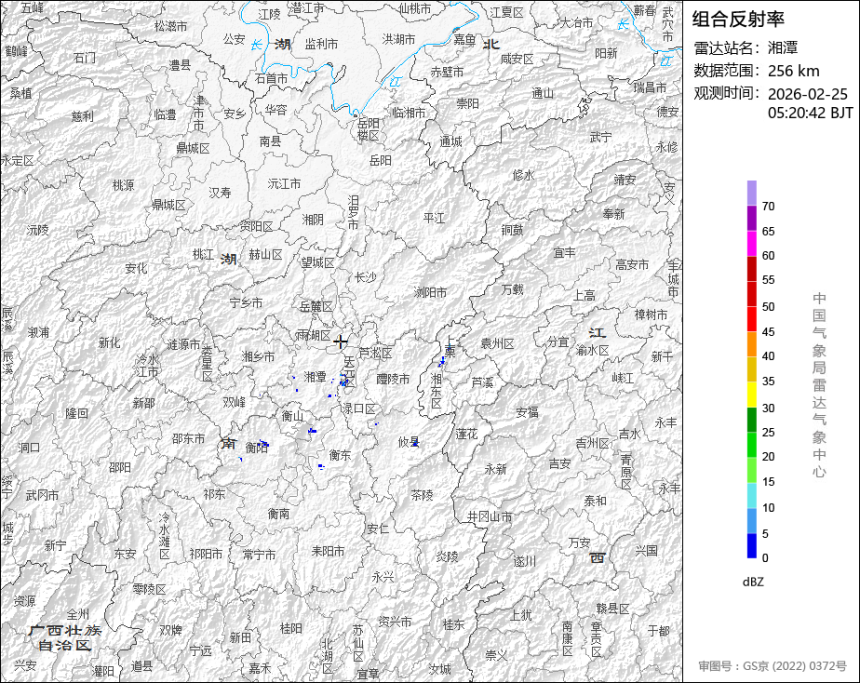Click the 汉寿 map label
The height and width of the screenshot is (683, 860).
[220, 193]
